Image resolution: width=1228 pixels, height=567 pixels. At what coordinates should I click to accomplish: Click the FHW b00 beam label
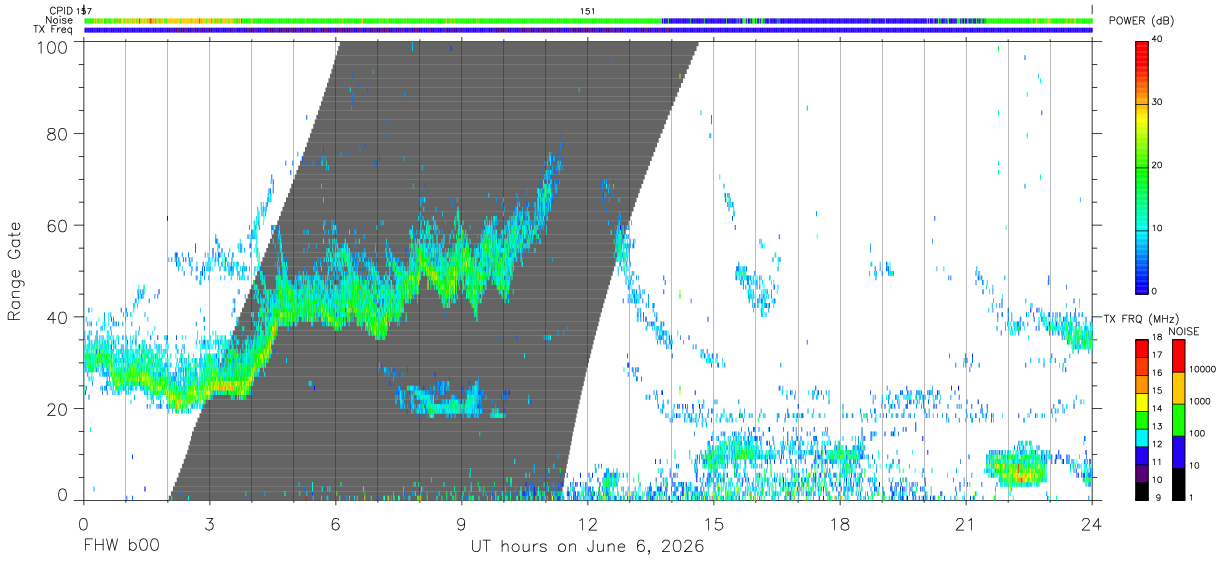[x=121, y=547]
